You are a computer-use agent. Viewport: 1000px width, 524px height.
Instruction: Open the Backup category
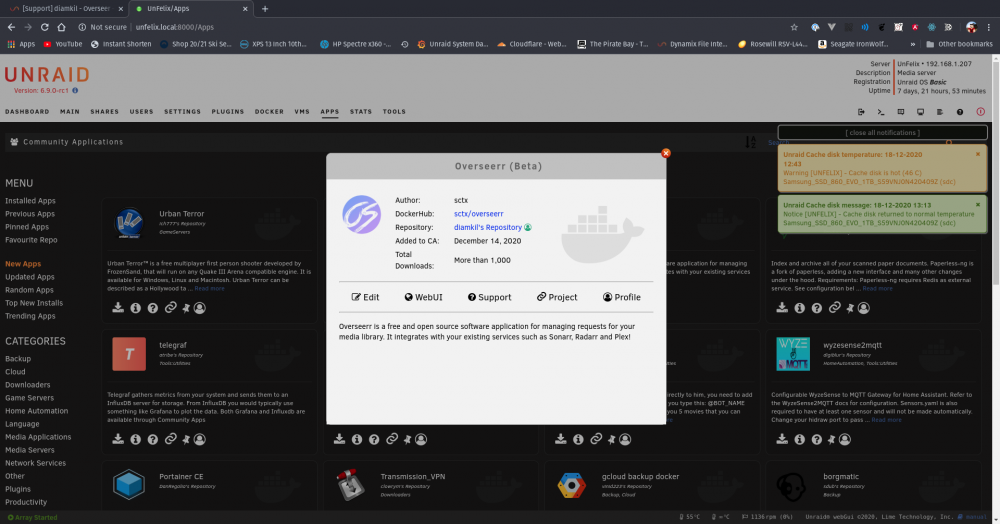tap(18, 359)
